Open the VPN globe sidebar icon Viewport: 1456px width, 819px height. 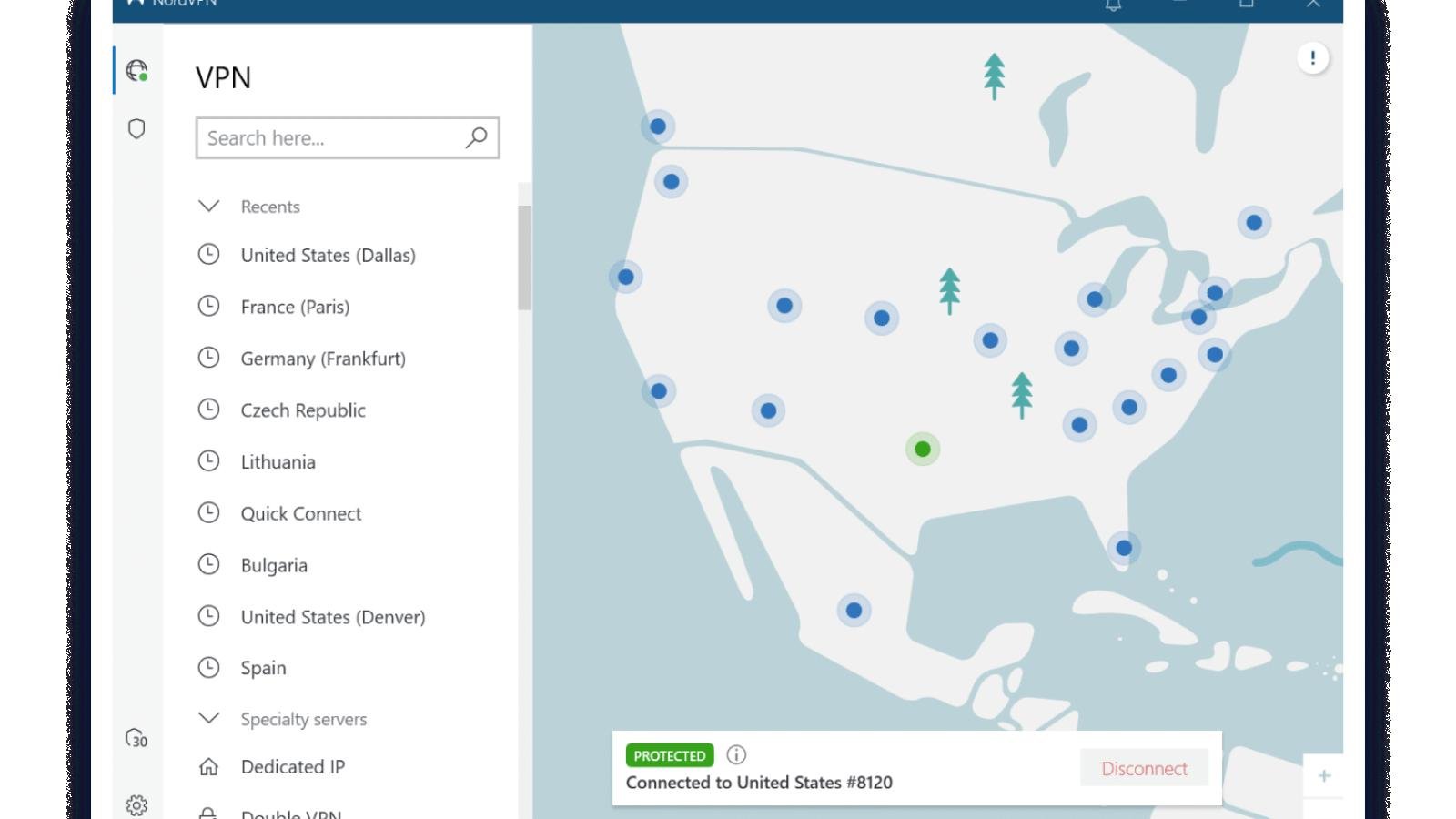(136, 70)
